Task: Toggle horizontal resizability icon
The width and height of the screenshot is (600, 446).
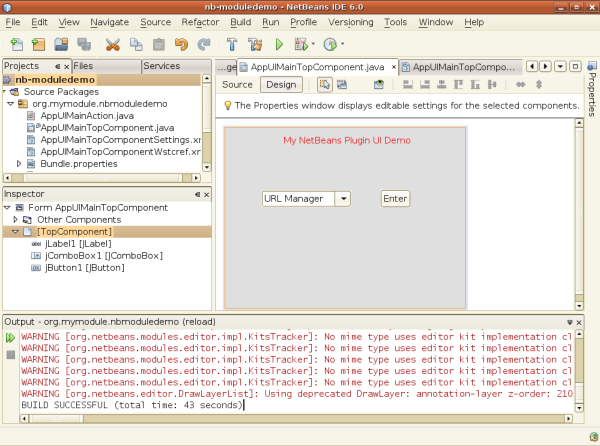Action: click(x=520, y=85)
